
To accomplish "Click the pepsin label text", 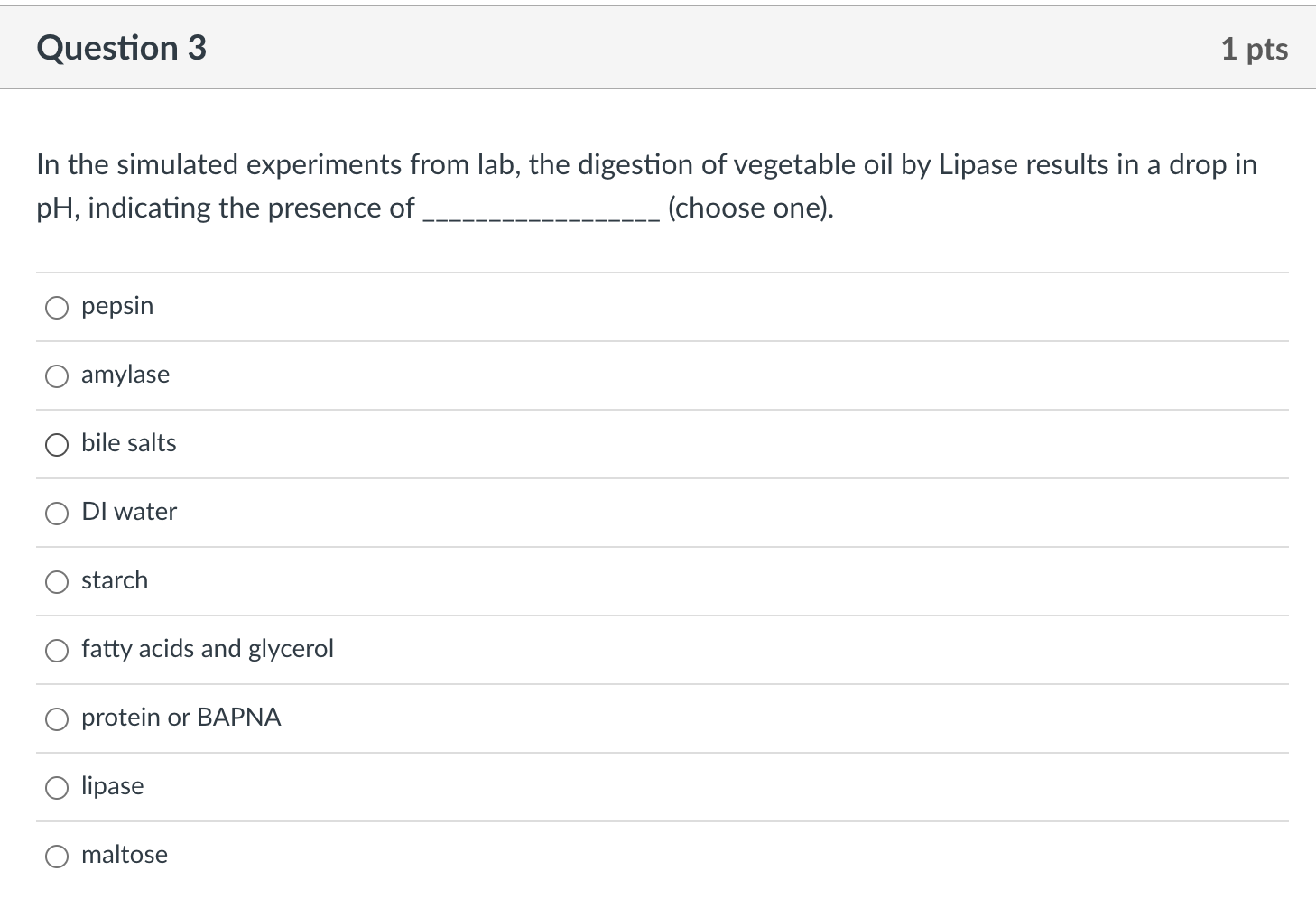I will [x=116, y=306].
